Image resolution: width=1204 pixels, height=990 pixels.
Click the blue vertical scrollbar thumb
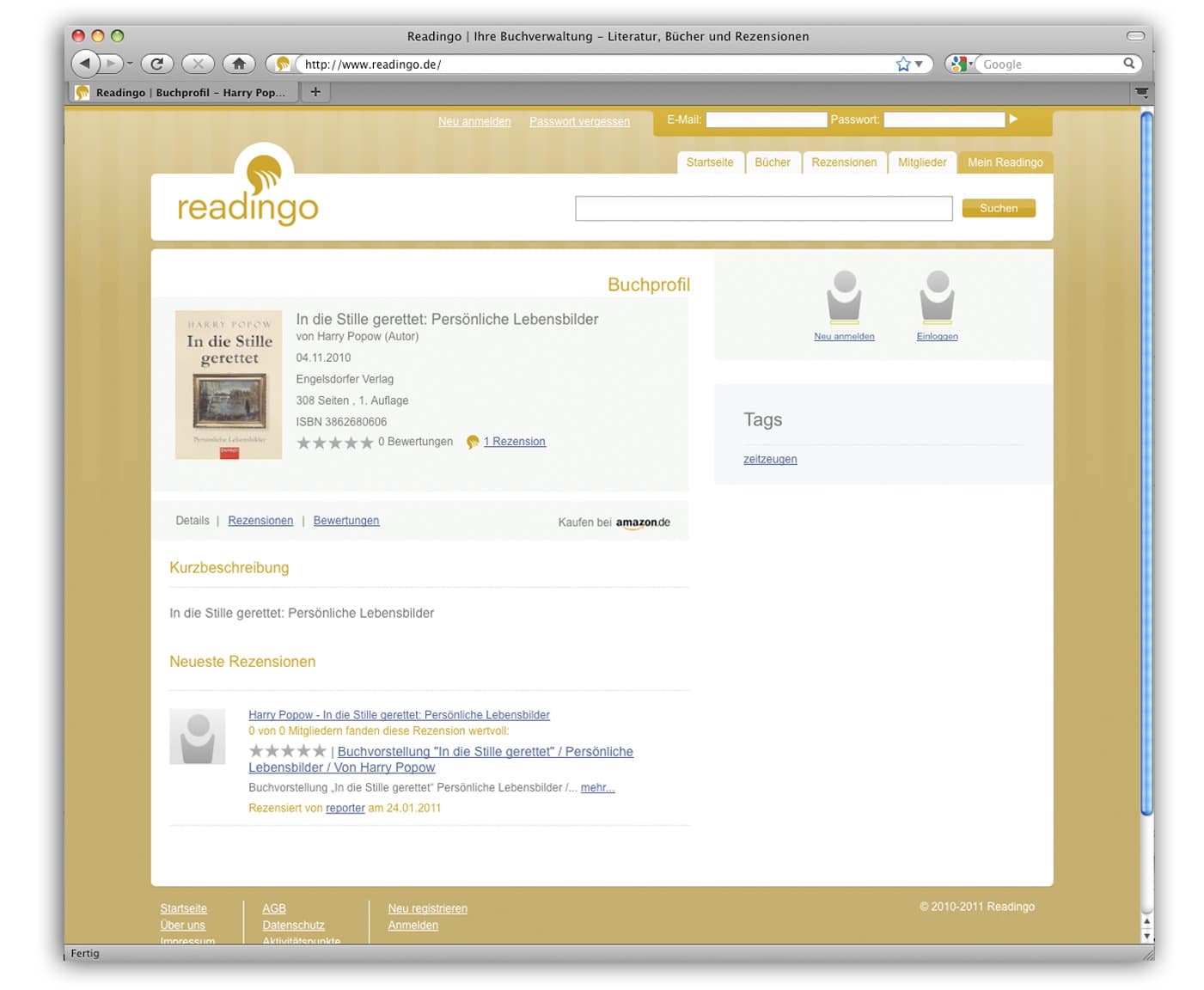1146,464
